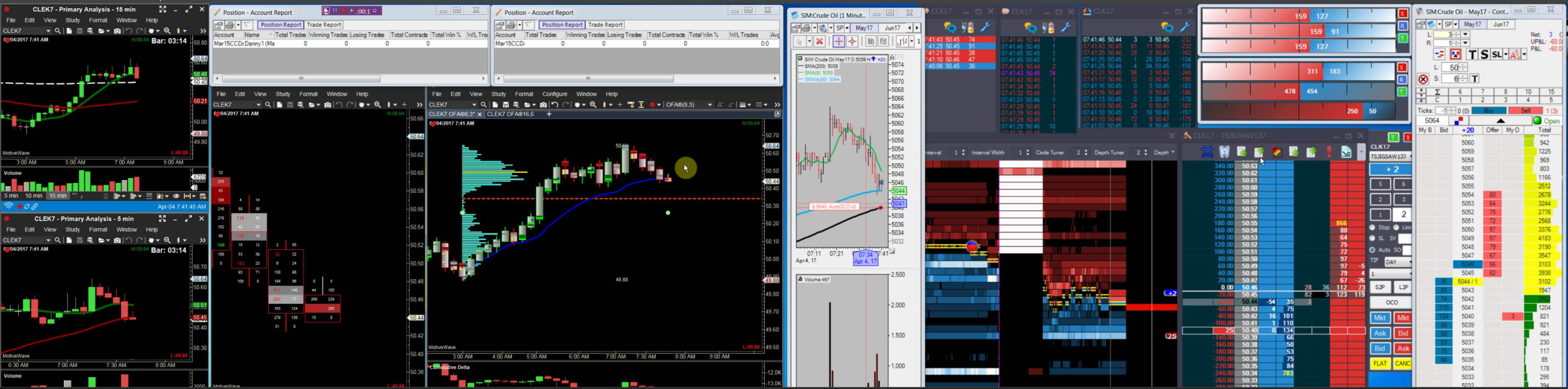1568x389 pixels.
Task: Click 5064 price field in DOM window
Action: 1433,121
